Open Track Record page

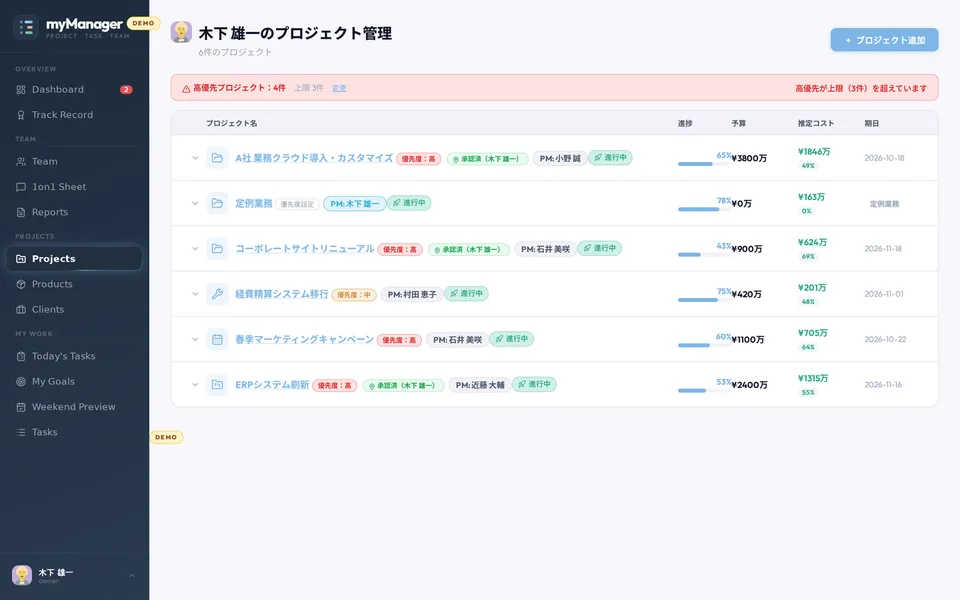click(x=73, y=114)
